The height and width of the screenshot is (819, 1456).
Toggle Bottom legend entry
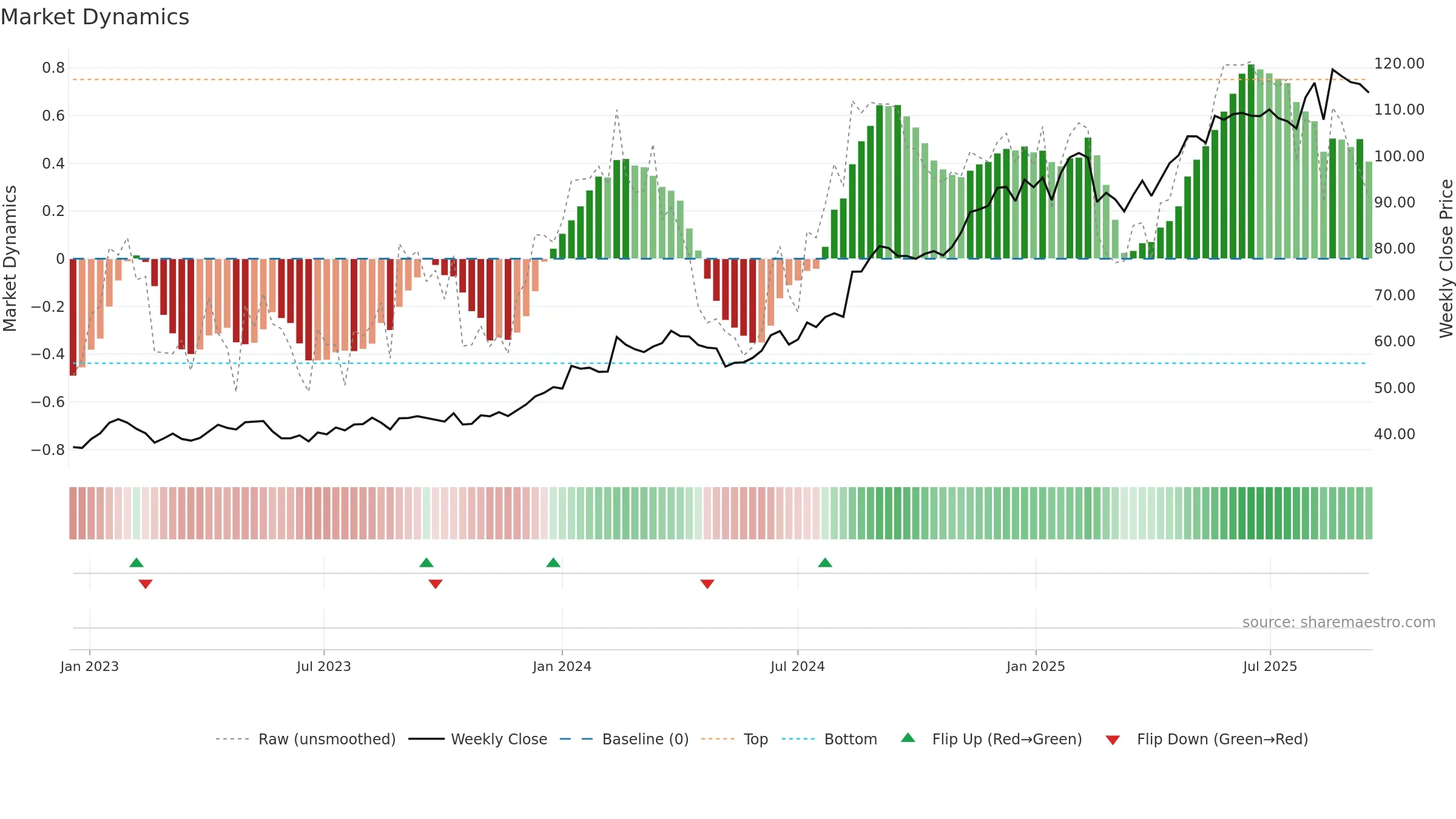coord(829,739)
